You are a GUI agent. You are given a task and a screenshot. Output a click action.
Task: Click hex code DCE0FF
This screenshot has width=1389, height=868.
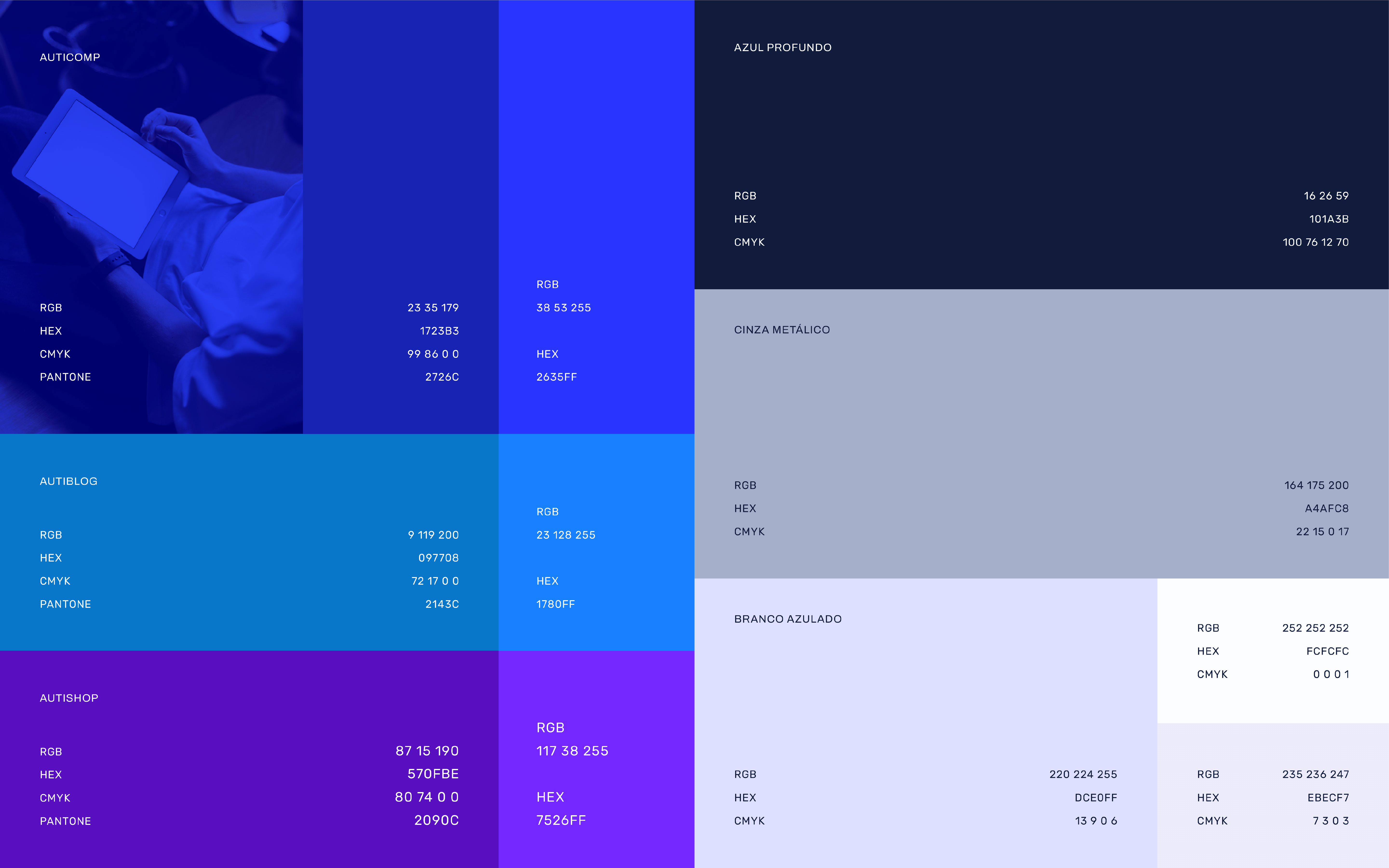click(x=1096, y=798)
